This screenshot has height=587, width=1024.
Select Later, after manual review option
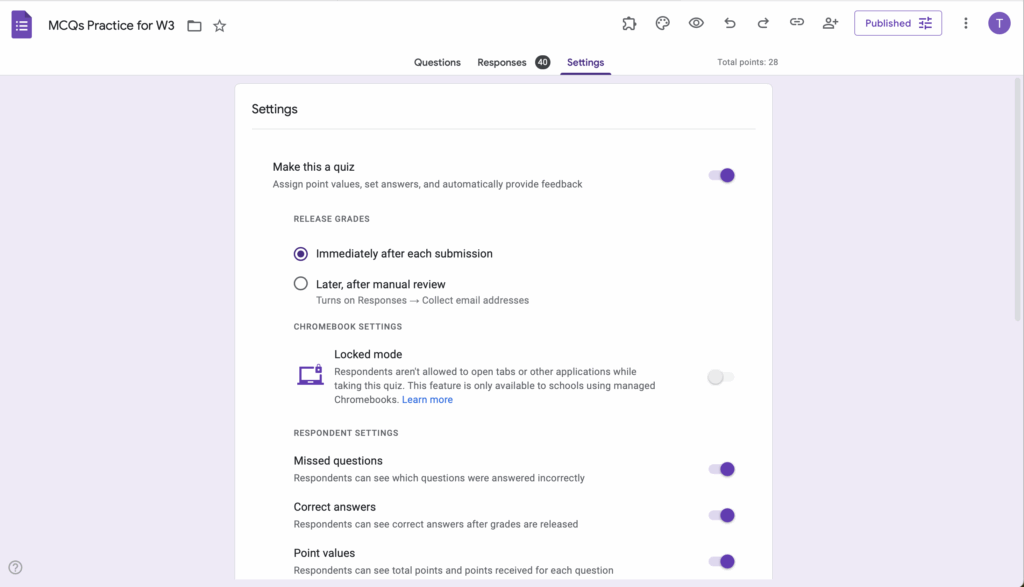[x=301, y=284]
